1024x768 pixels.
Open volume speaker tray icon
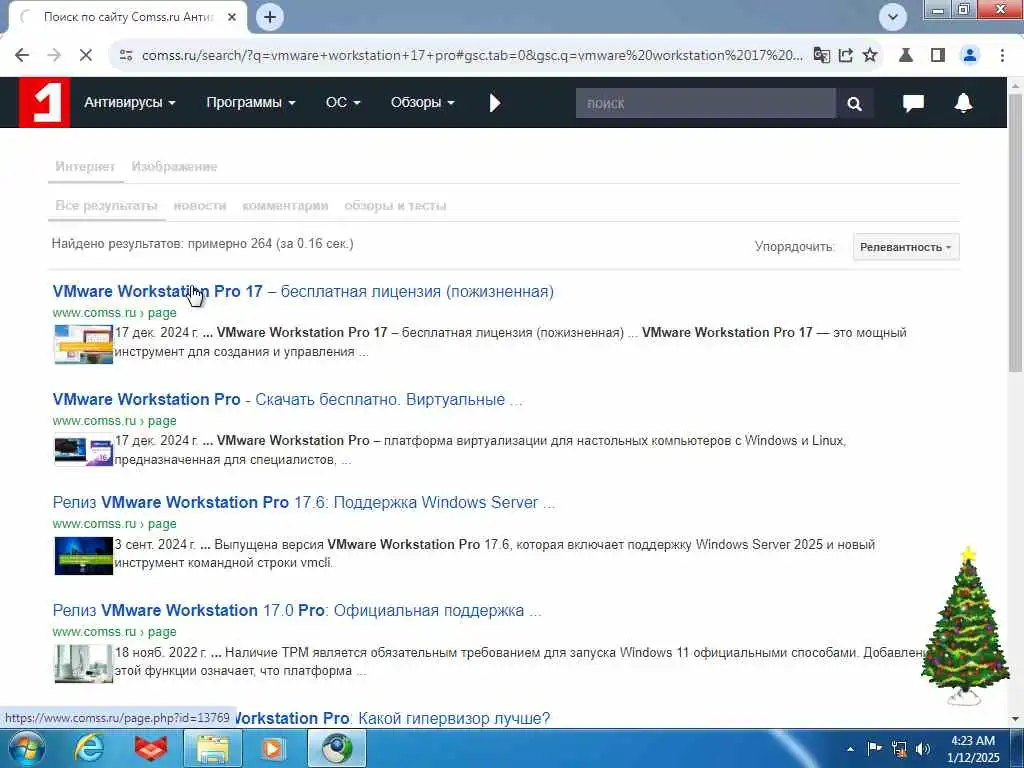click(923, 748)
